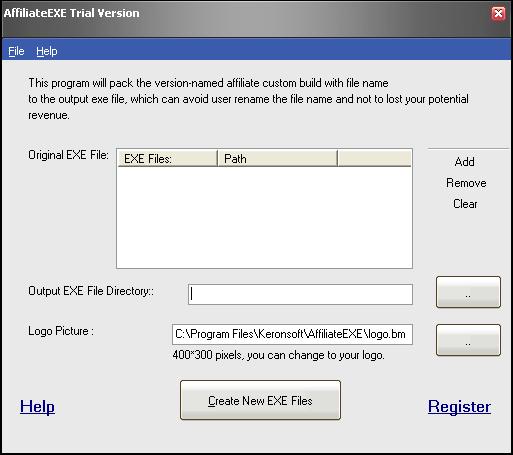Click the Logo Picture path field
Viewport: 513px width, 455px height.
(x=292, y=334)
